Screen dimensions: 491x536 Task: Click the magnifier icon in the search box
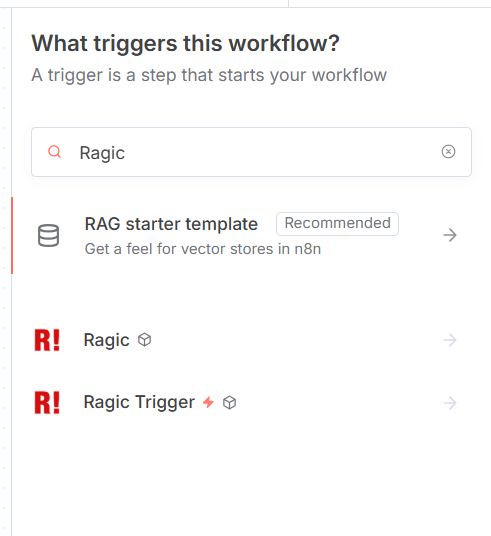(54, 151)
